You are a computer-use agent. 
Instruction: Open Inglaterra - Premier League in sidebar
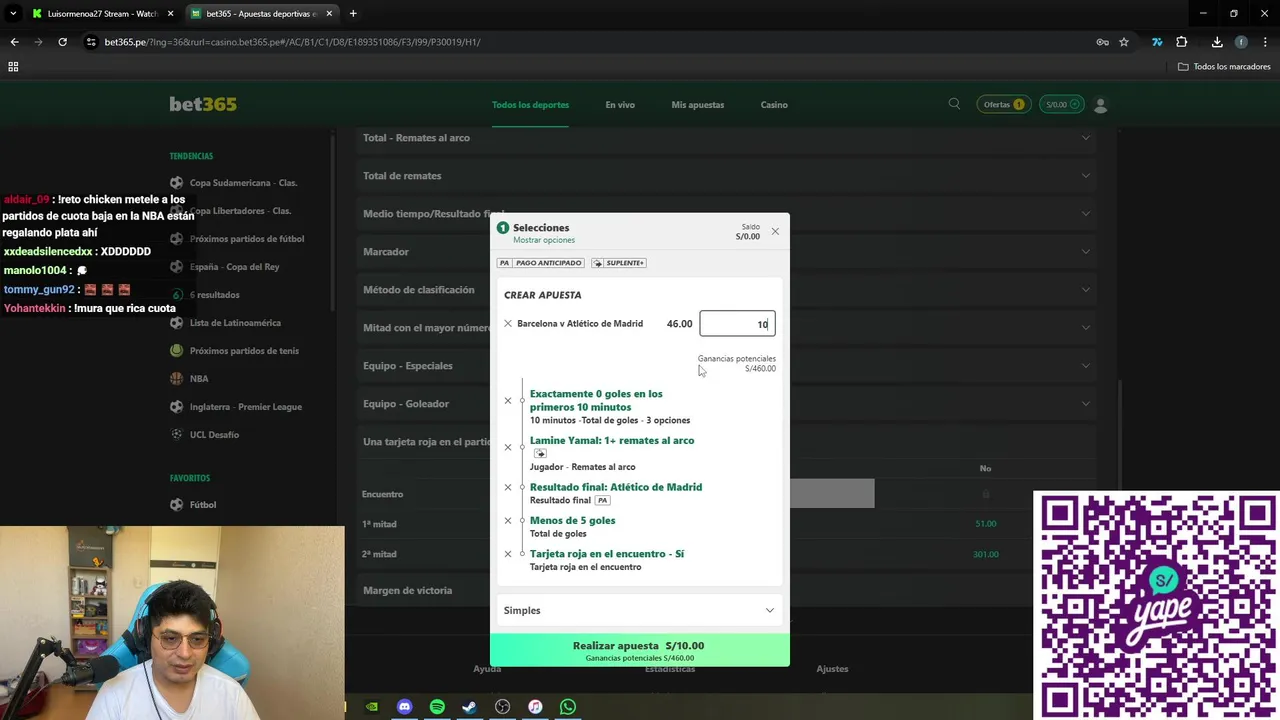(x=245, y=407)
